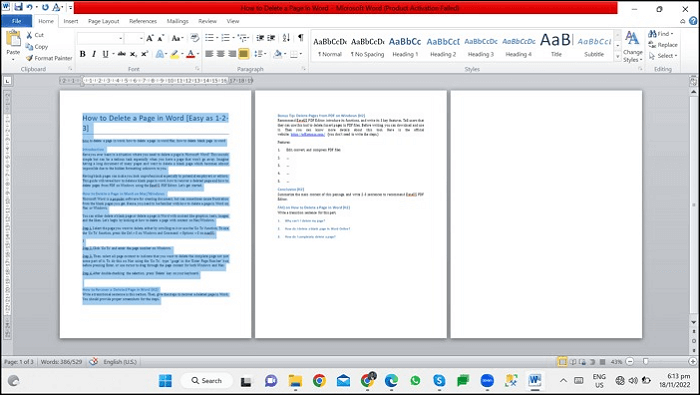700x395 pixels.
Task: Open the Font dialog launcher
Action: pyautogui.click(x=197, y=69)
